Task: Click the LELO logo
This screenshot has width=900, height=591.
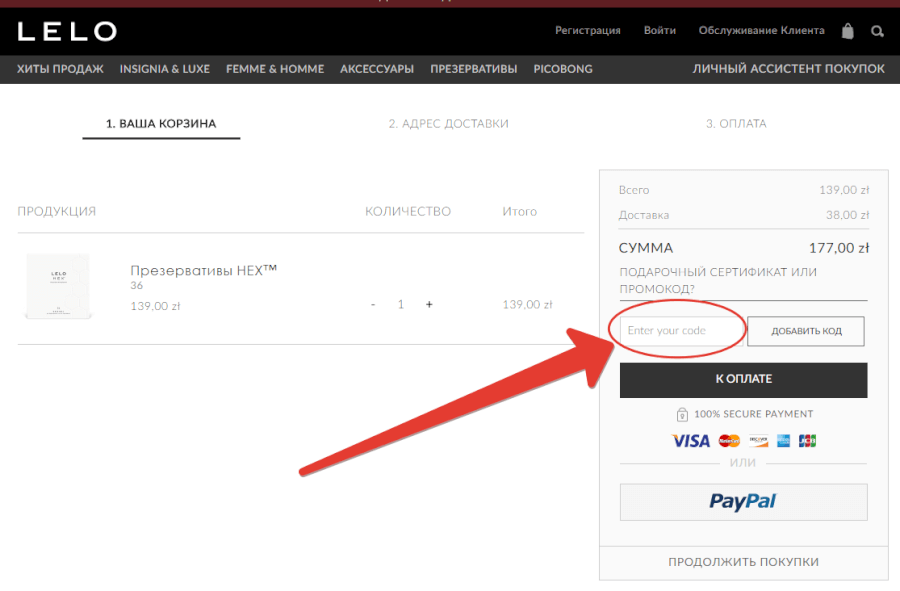Action: pyautogui.click(x=67, y=32)
